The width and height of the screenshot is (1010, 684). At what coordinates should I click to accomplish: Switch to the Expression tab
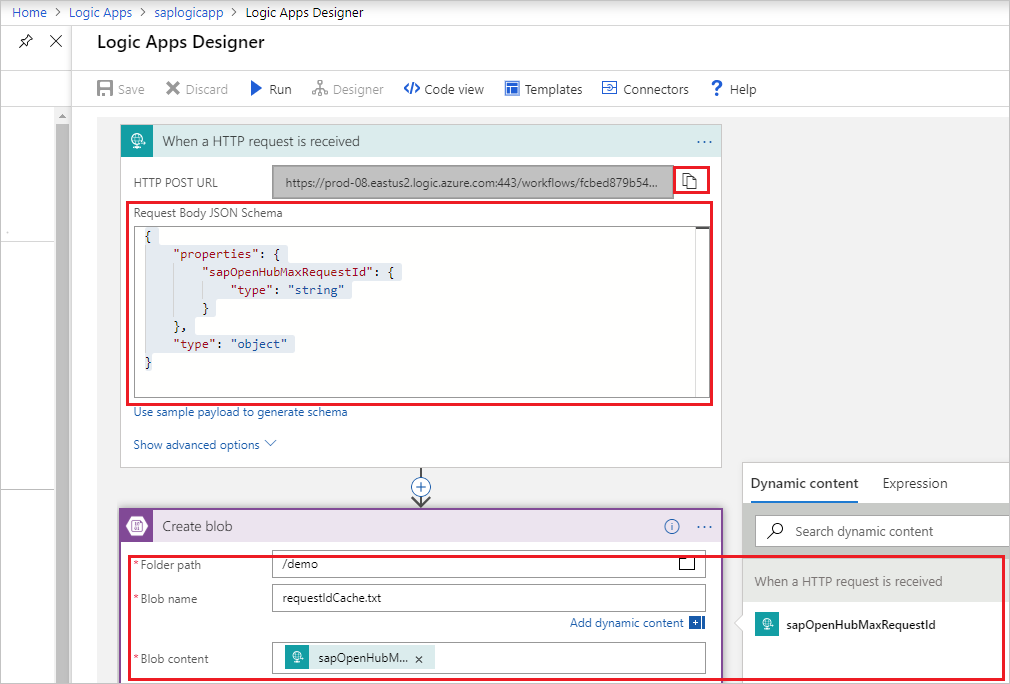914,483
